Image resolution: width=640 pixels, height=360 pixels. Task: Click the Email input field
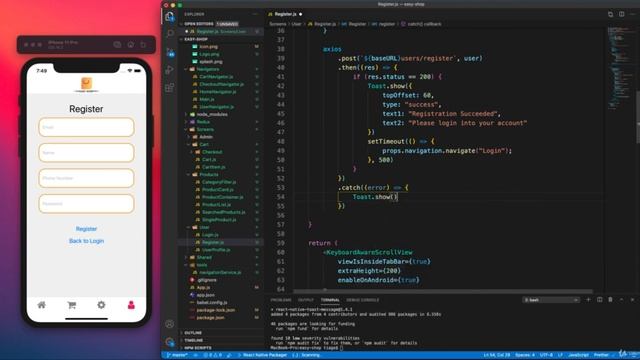(x=86, y=127)
